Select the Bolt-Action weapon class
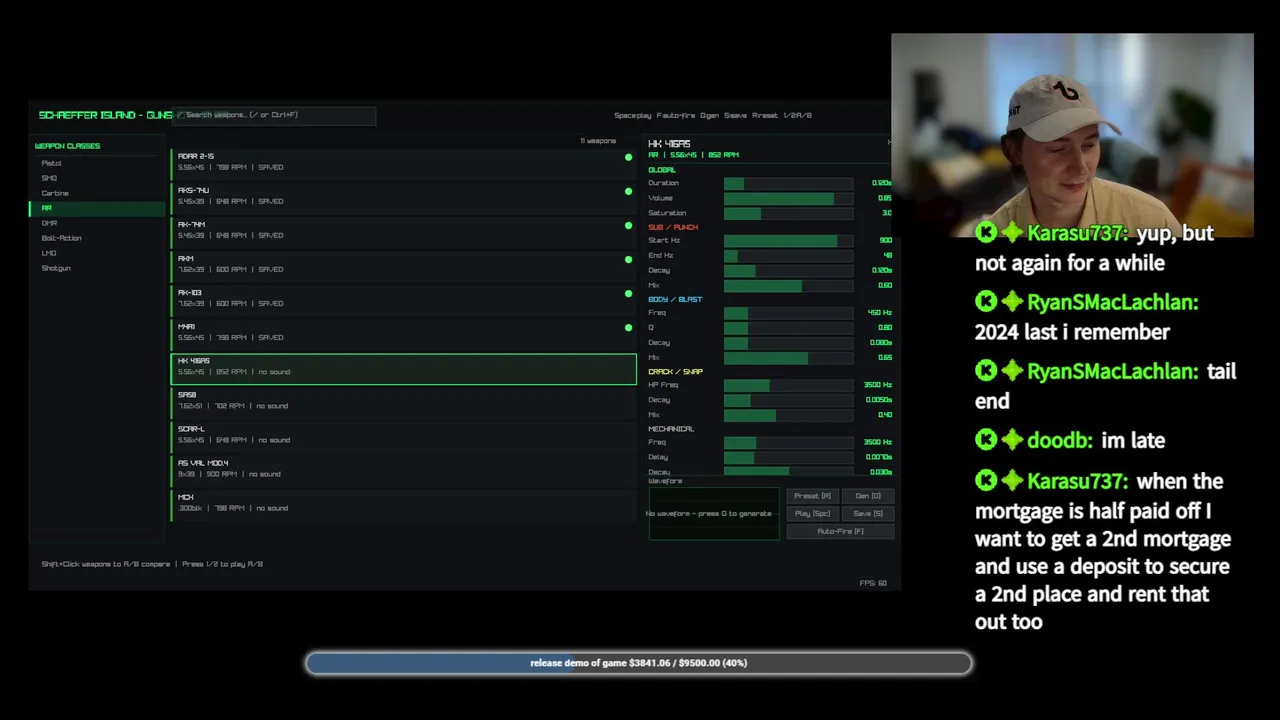The image size is (1280, 720). point(61,238)
